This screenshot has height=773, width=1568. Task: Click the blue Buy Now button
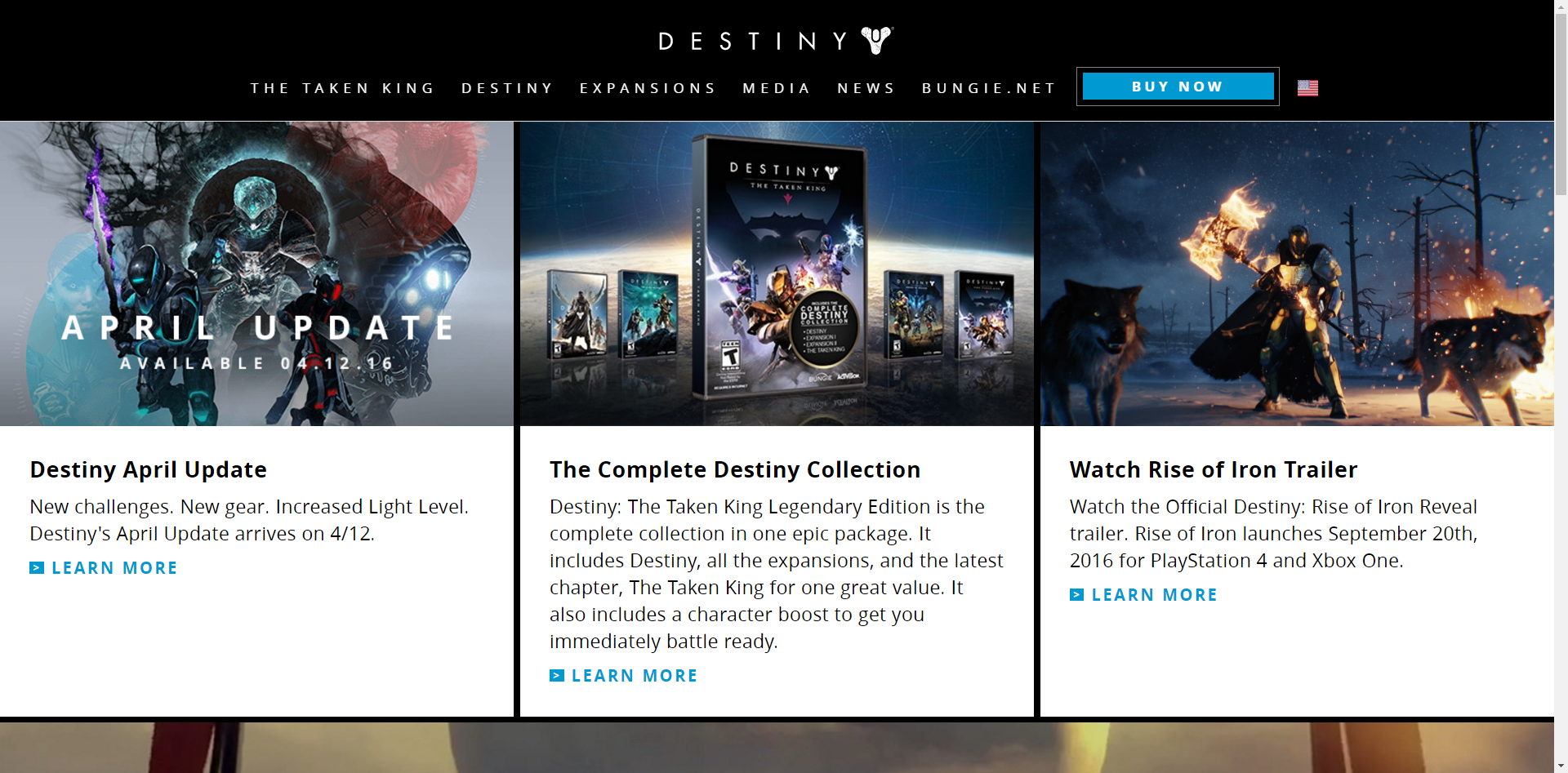1178,87
